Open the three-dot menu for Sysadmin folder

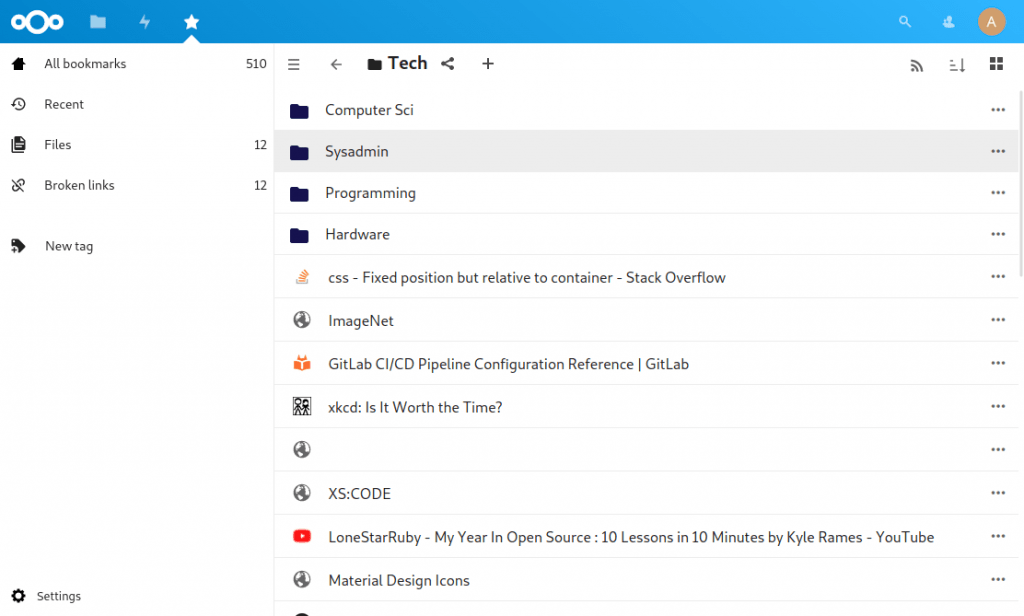tap(997, 151)
